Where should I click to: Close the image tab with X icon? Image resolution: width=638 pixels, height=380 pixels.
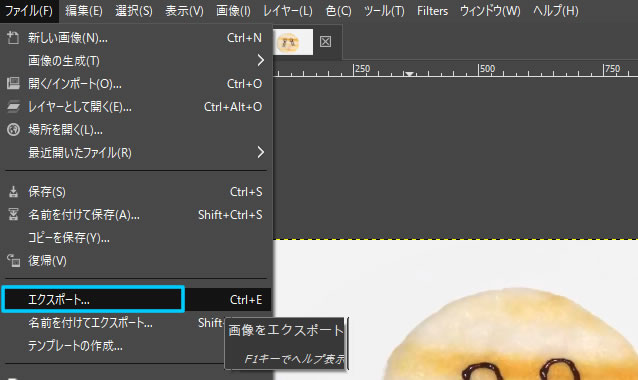325,41
